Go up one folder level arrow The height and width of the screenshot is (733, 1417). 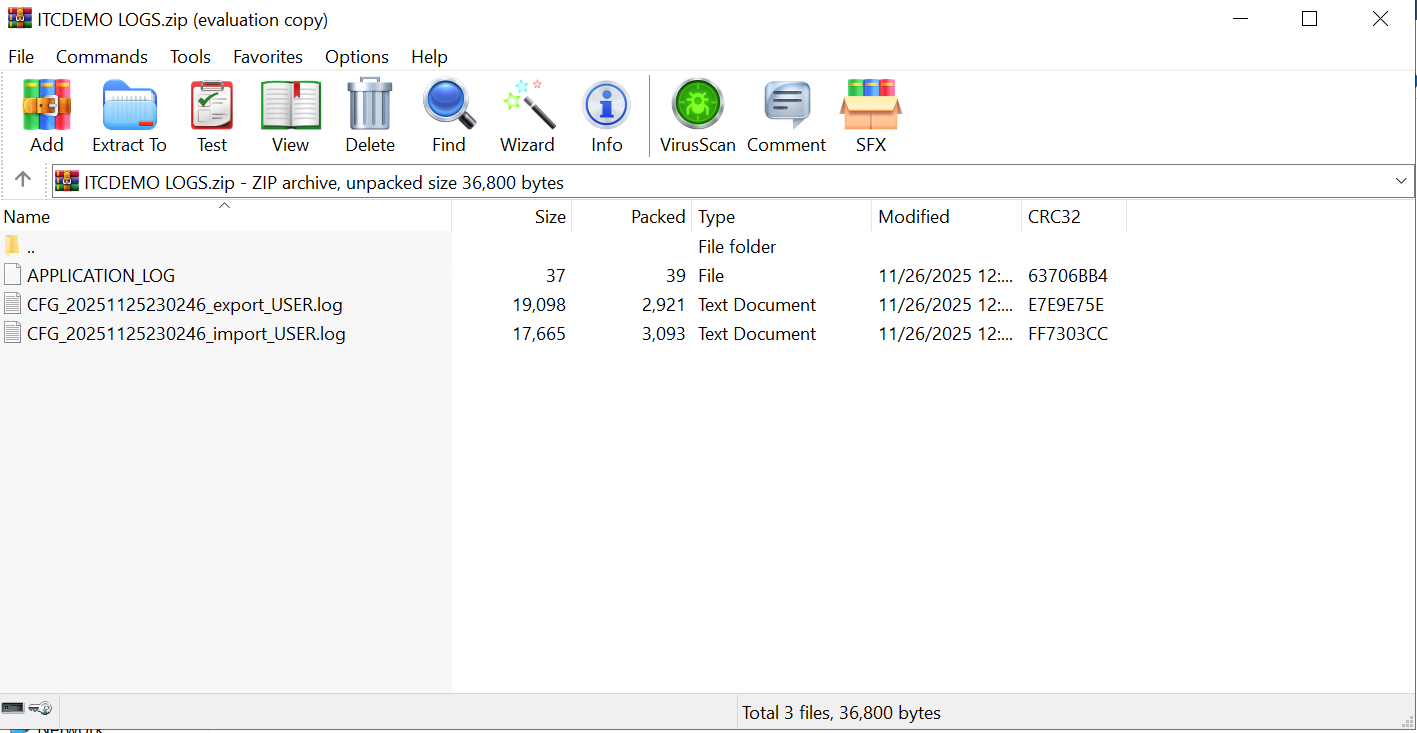(x=23, y=180)
